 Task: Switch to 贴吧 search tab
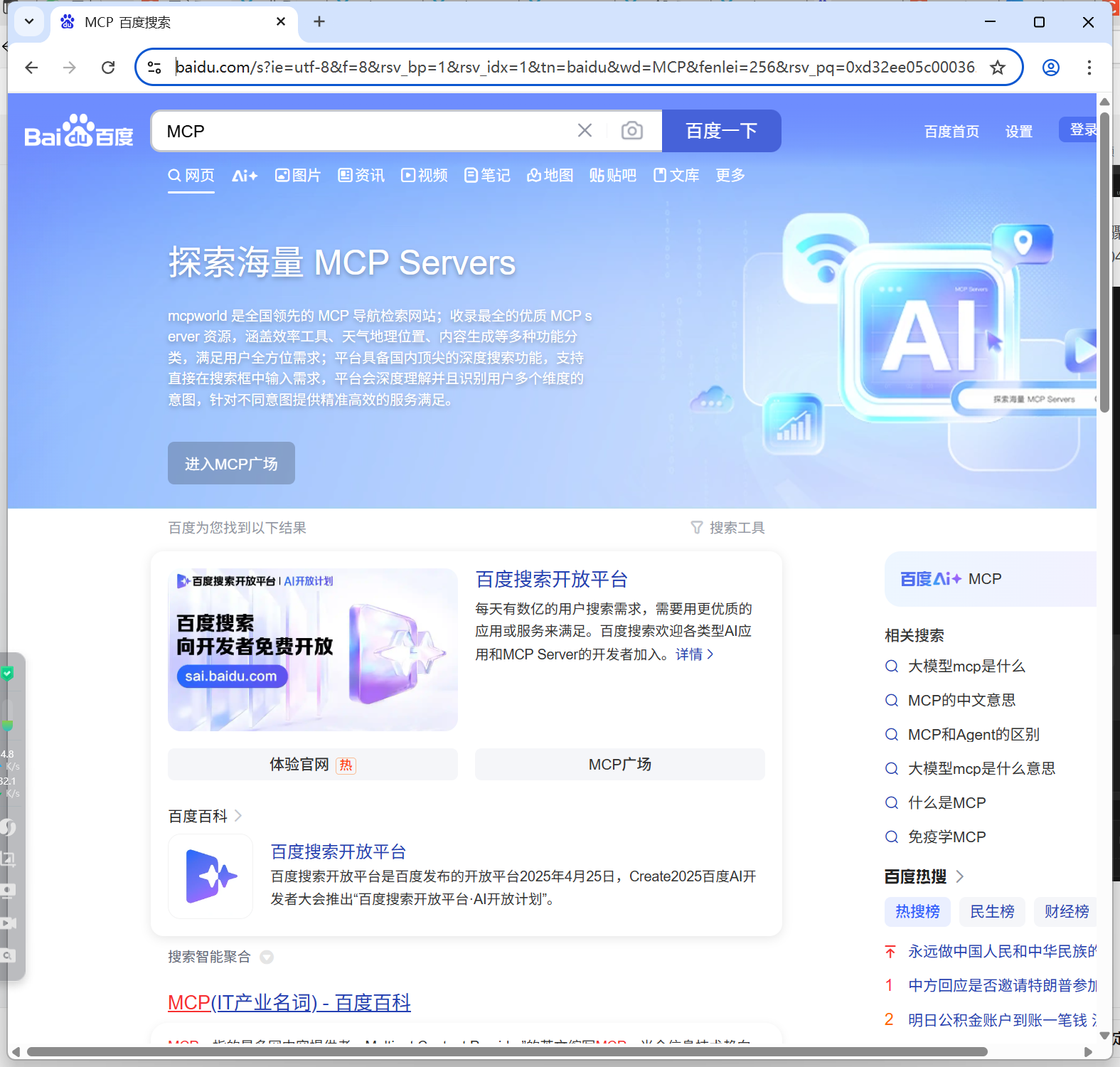(x=612, y=176)
